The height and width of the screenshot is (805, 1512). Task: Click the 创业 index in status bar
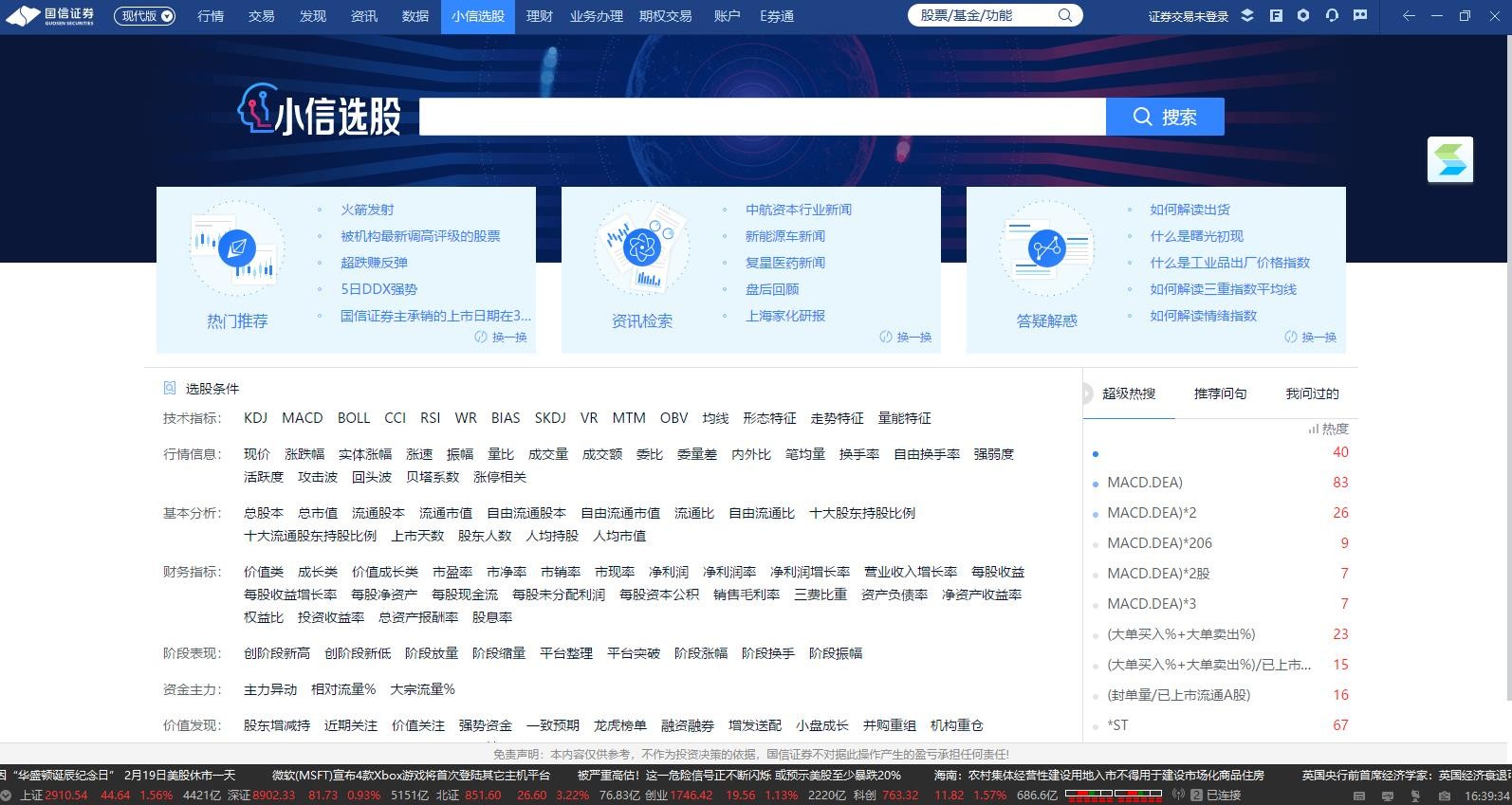click(x=656, y=796)
